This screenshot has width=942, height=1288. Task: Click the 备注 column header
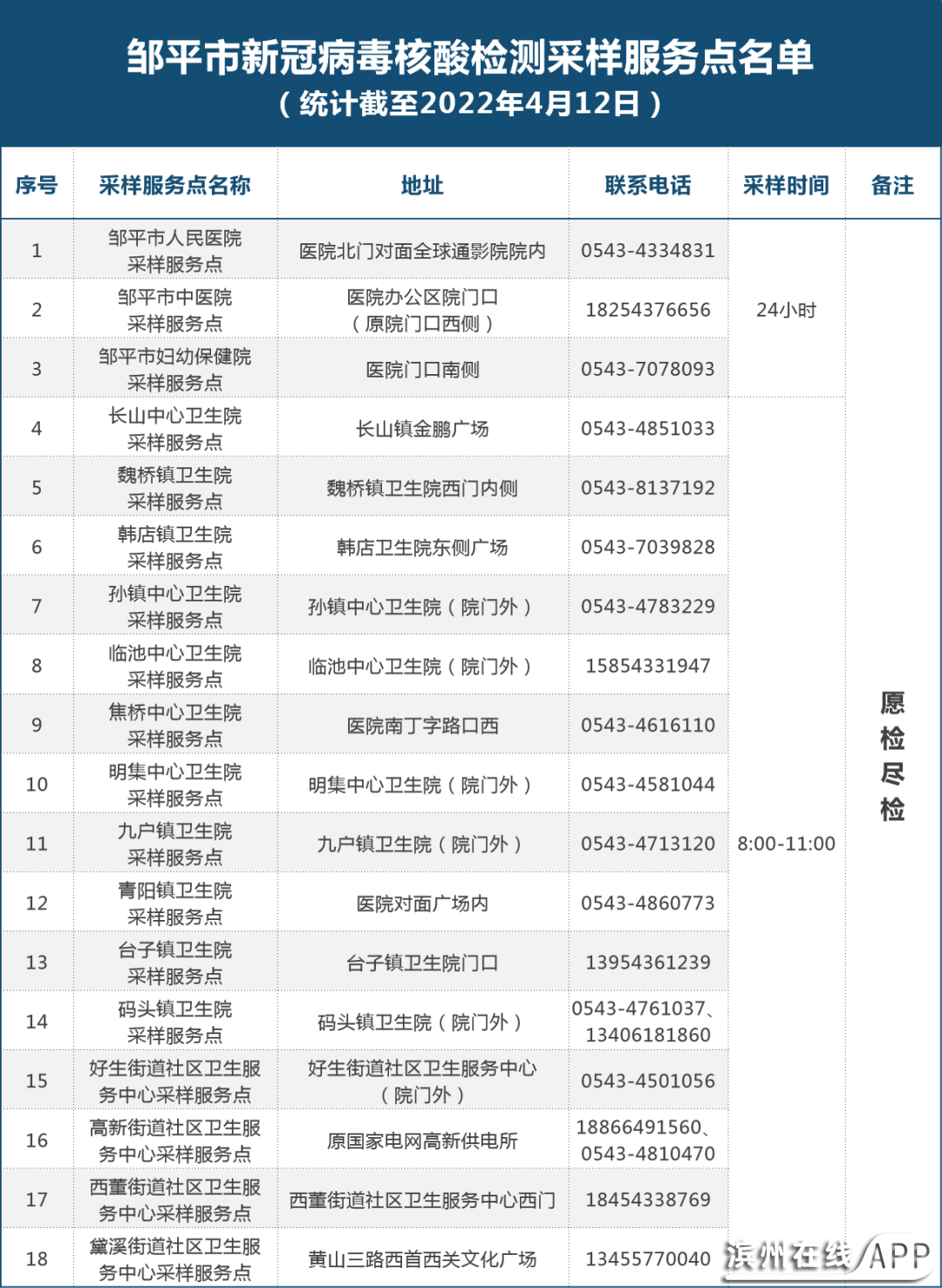(892, 185)
